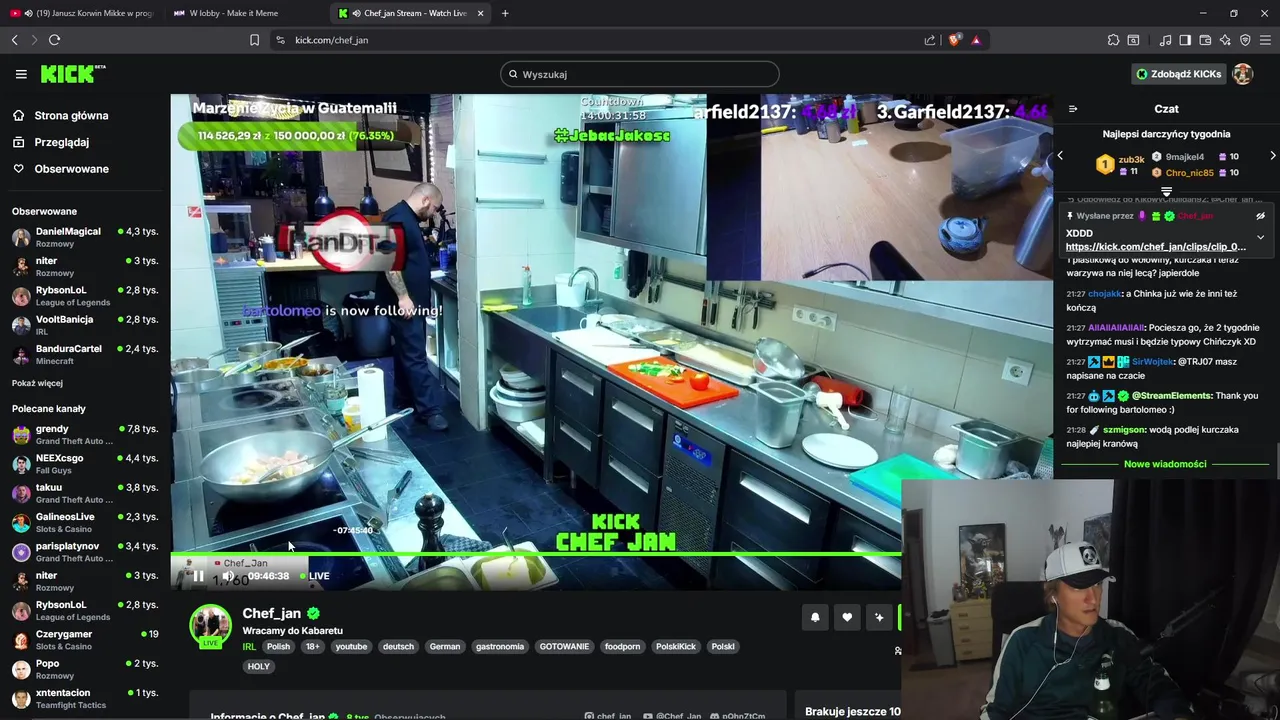Hide the pinned chat message
Viewport: 1280px width, 720px height.
pyautogui.click(x=1260, y=216)
